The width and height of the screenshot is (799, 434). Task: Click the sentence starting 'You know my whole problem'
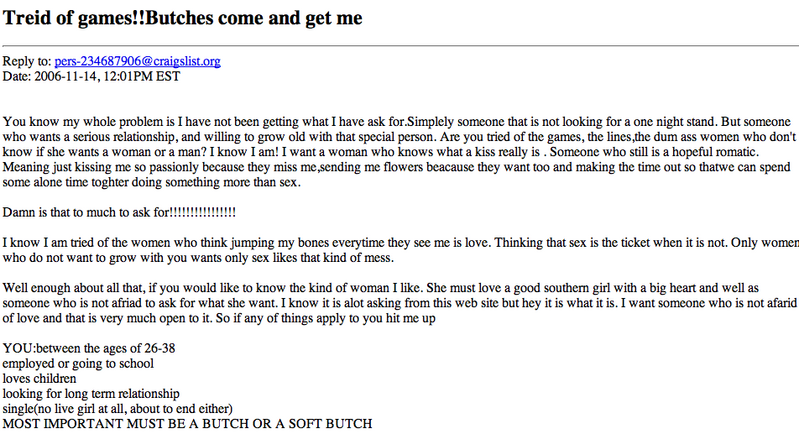205,122
